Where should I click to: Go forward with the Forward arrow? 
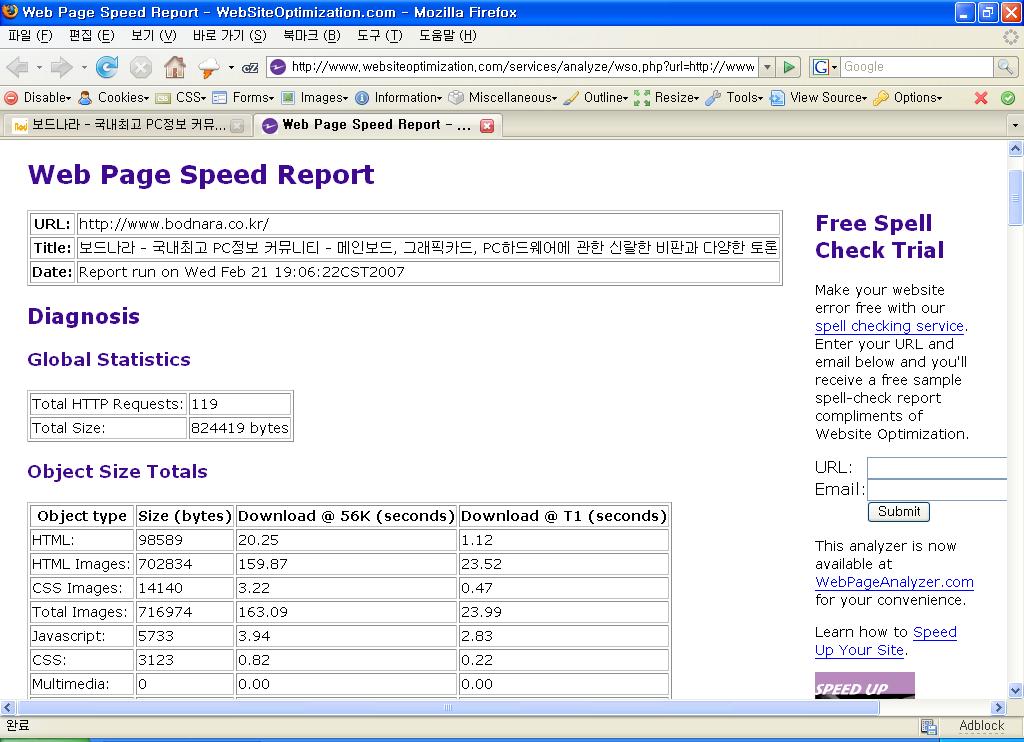(62, 67)
